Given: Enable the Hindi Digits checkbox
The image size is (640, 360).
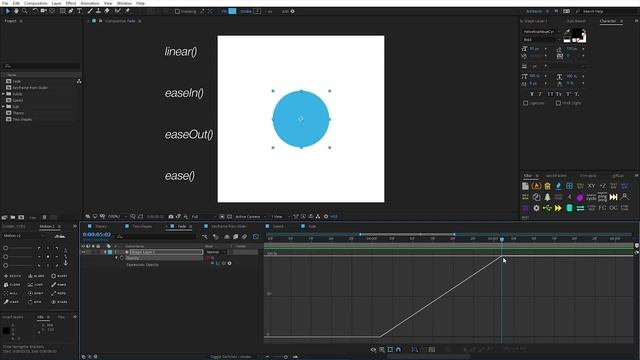Looking at the screenshot, I should (558, 103).
